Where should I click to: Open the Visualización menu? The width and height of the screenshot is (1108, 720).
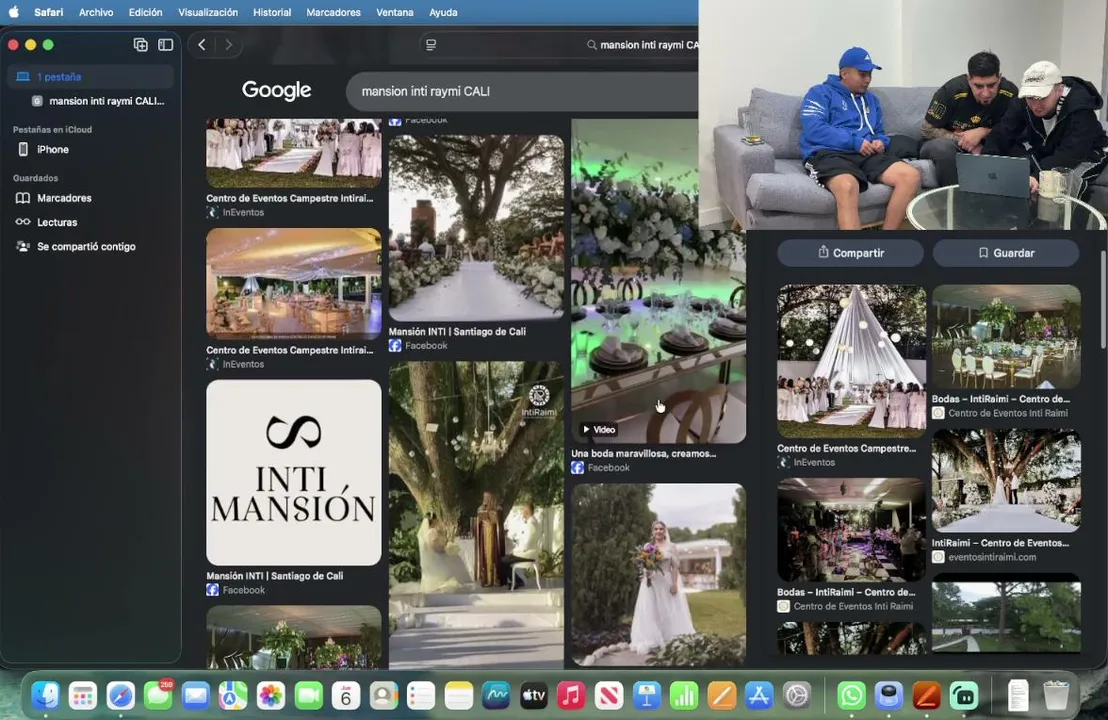tap(208, 12)
